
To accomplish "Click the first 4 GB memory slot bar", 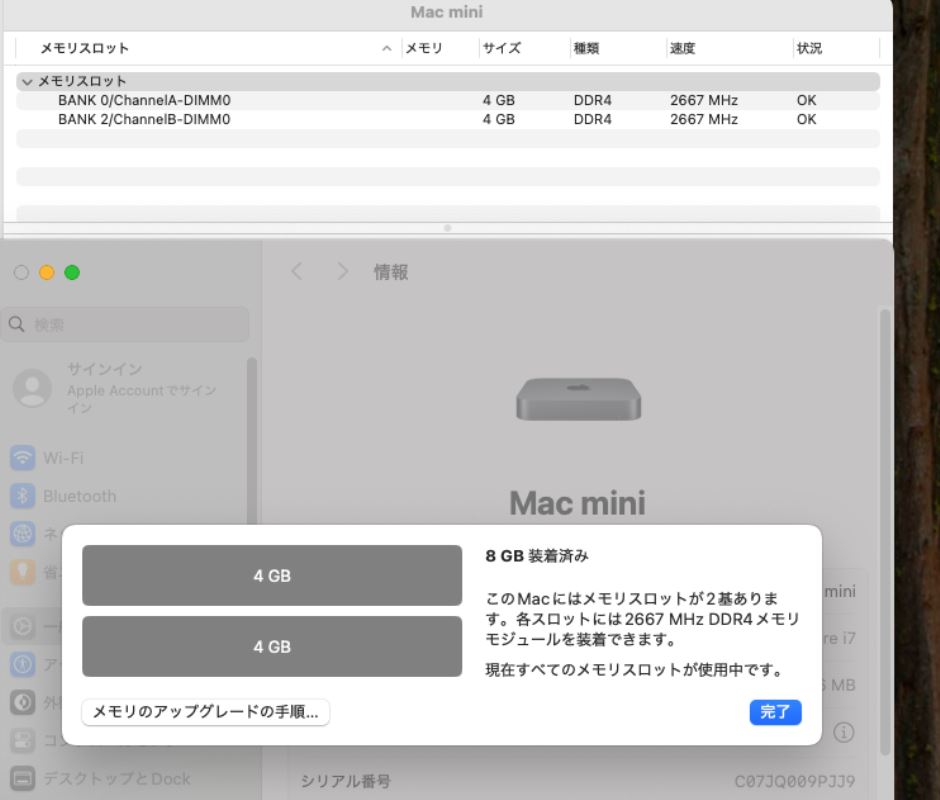I will pos(272,575).
